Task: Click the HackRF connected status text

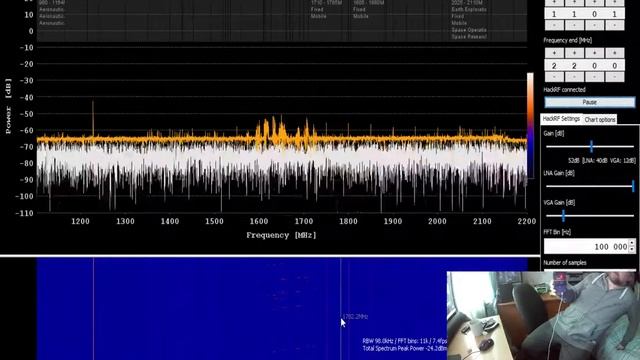Action: click(x=564, y=89)
